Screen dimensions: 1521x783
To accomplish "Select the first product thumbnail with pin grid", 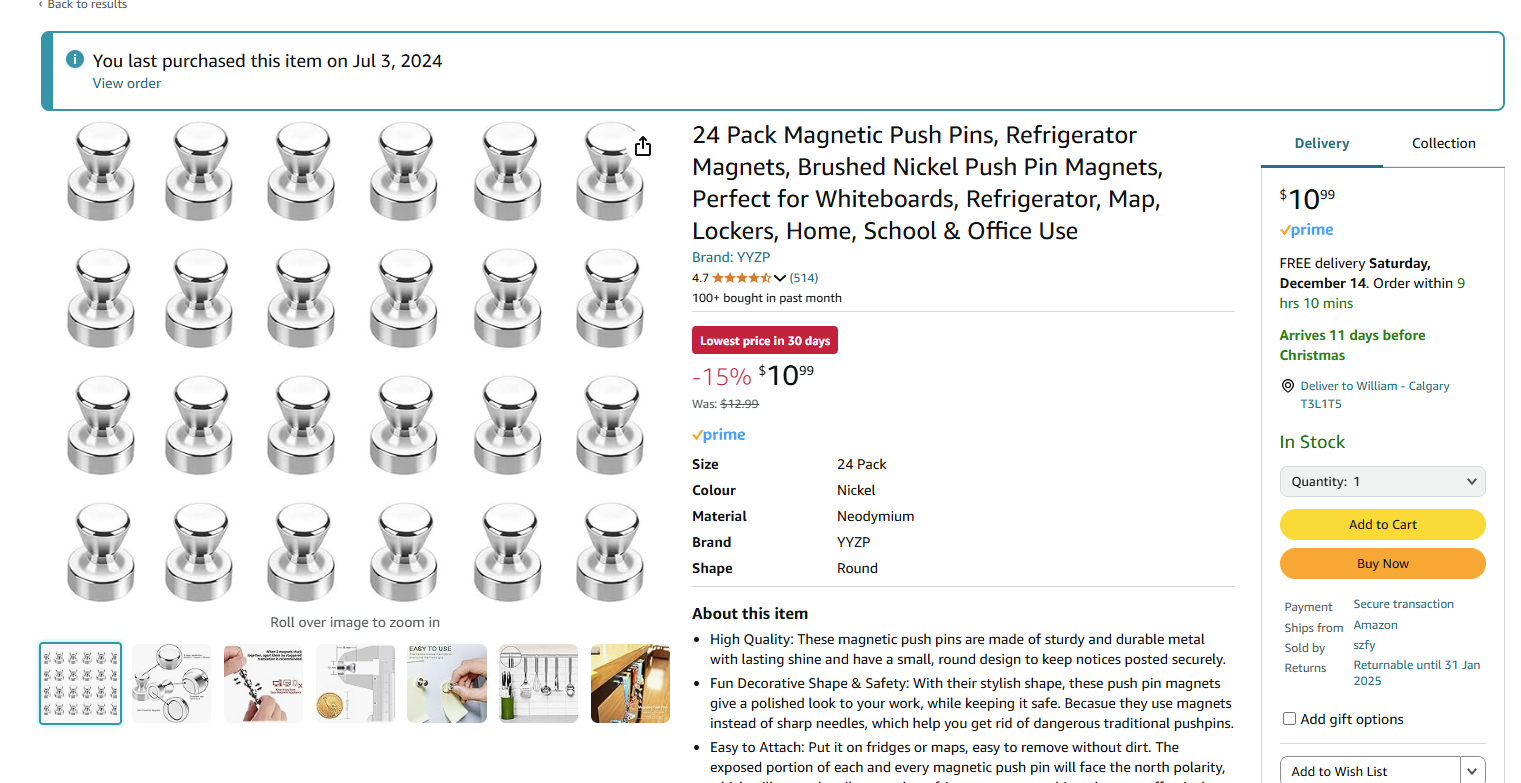I will coord(81,683).
